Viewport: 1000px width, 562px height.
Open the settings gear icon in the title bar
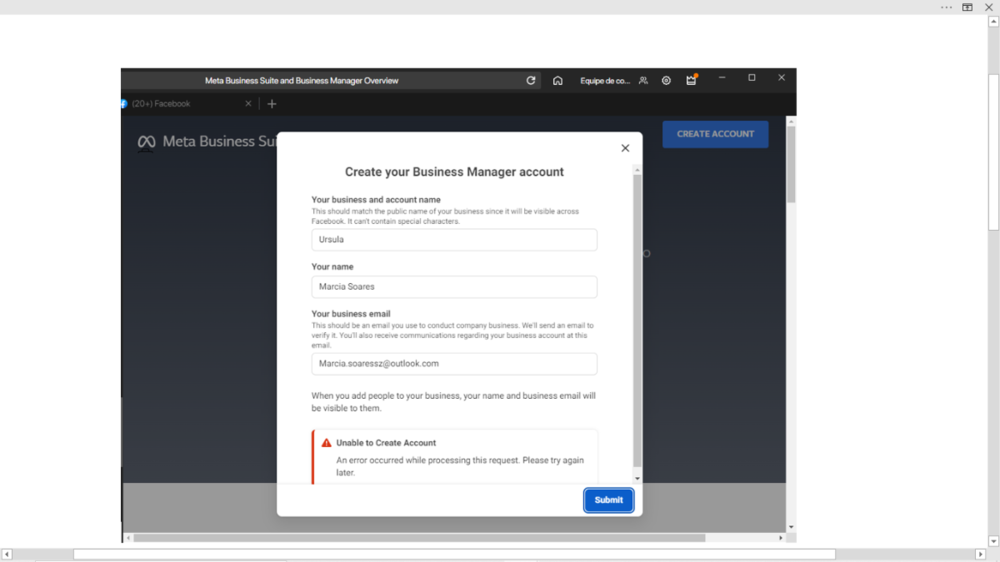666,80
